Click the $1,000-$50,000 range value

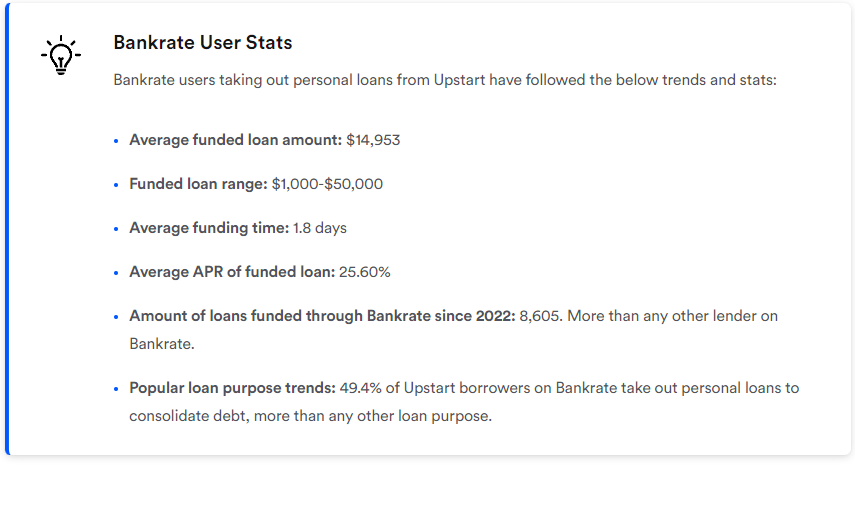click(327, 184)
